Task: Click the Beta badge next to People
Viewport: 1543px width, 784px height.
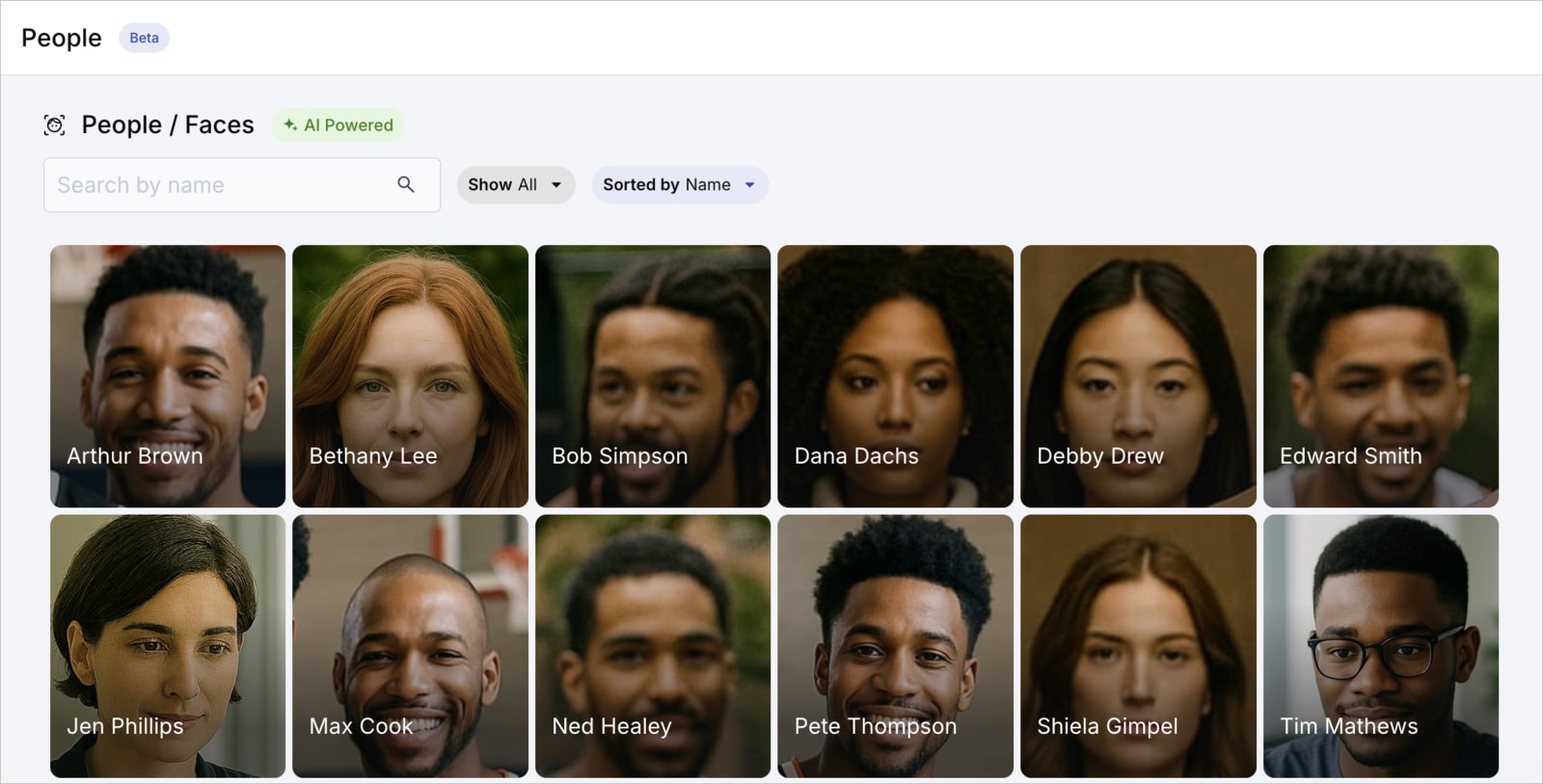Action: click(144, 38)
